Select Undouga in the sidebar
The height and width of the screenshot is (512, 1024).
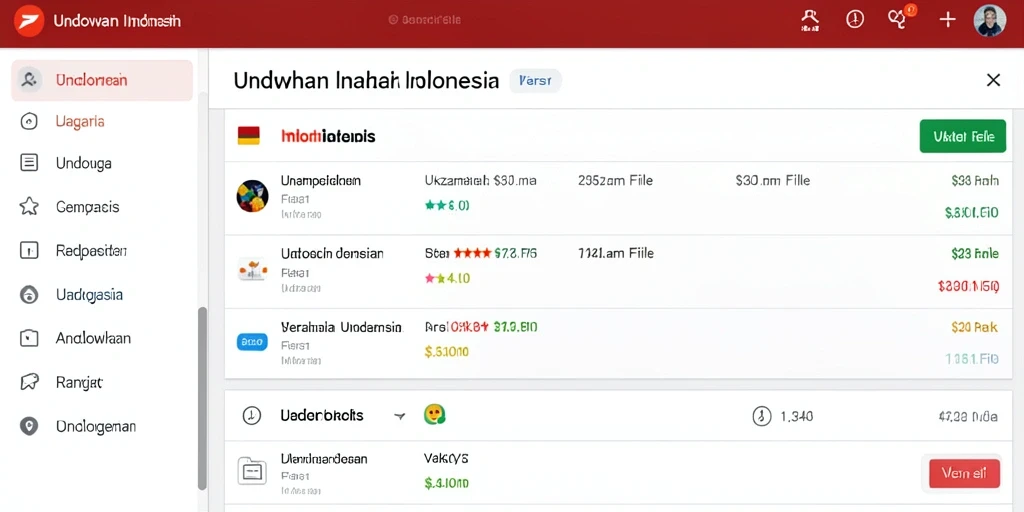click(84, 163)
